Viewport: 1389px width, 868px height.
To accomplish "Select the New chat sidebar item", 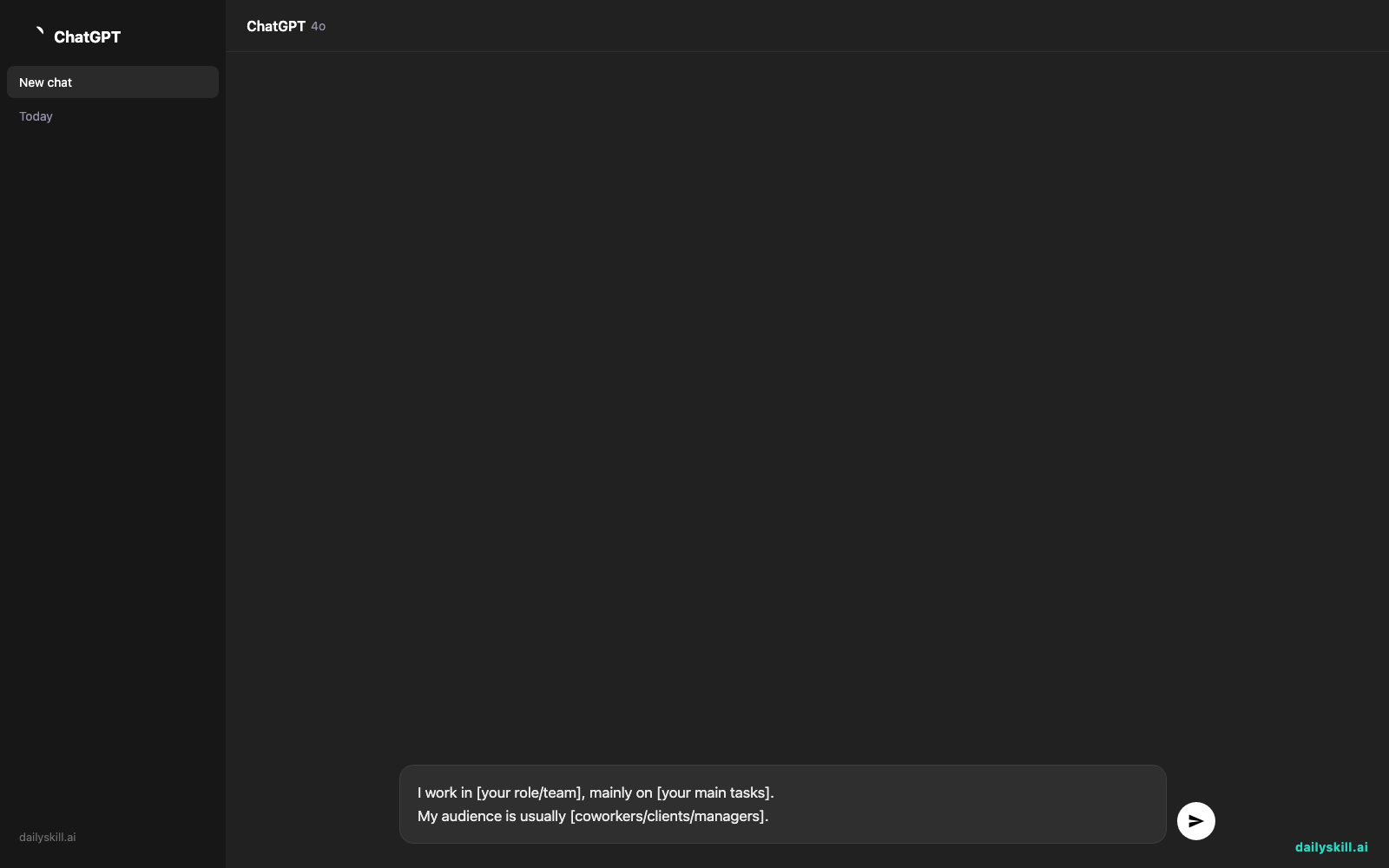I will 113,82.
